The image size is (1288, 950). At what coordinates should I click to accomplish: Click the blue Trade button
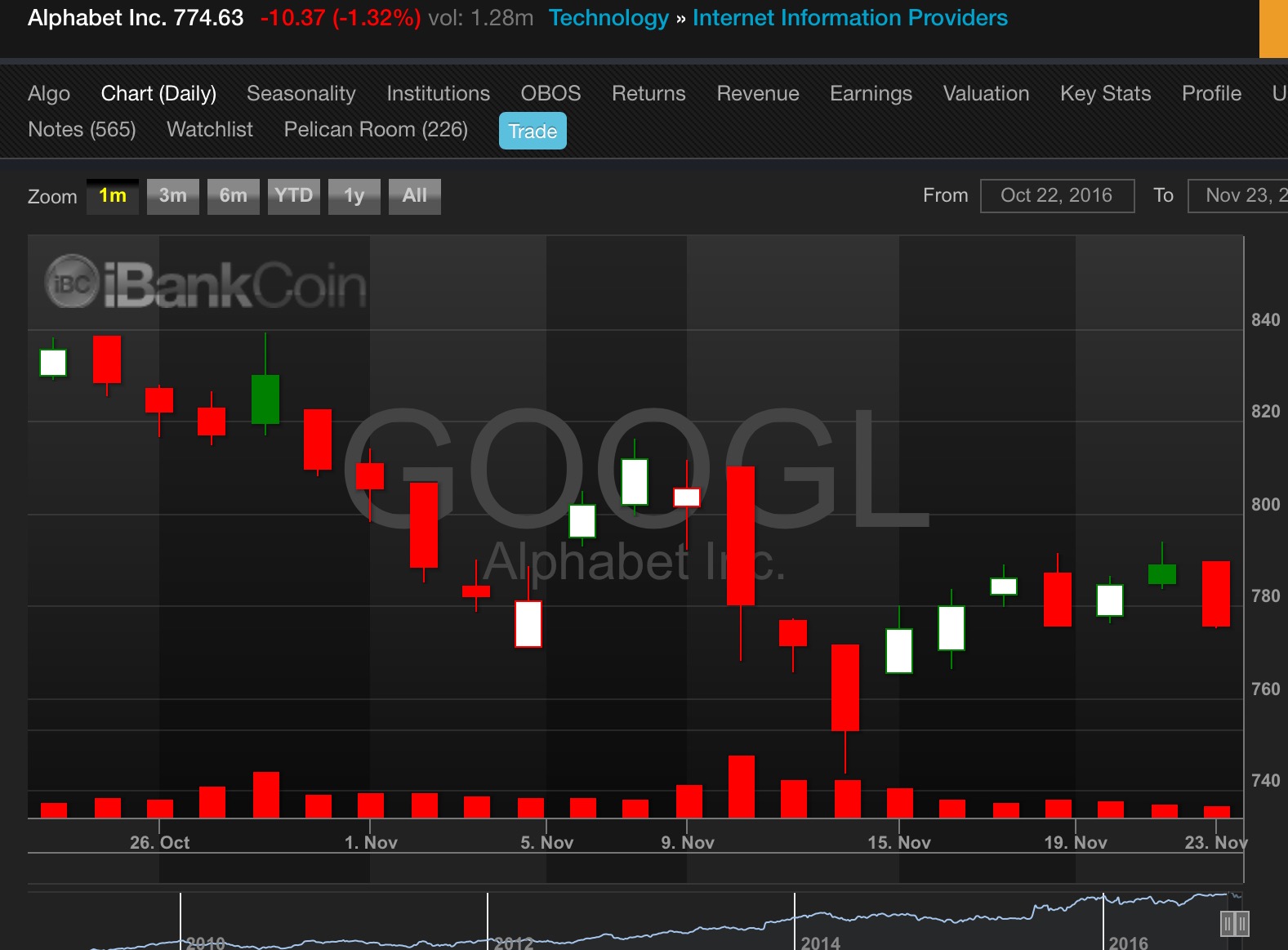click(x=533, y=132)
